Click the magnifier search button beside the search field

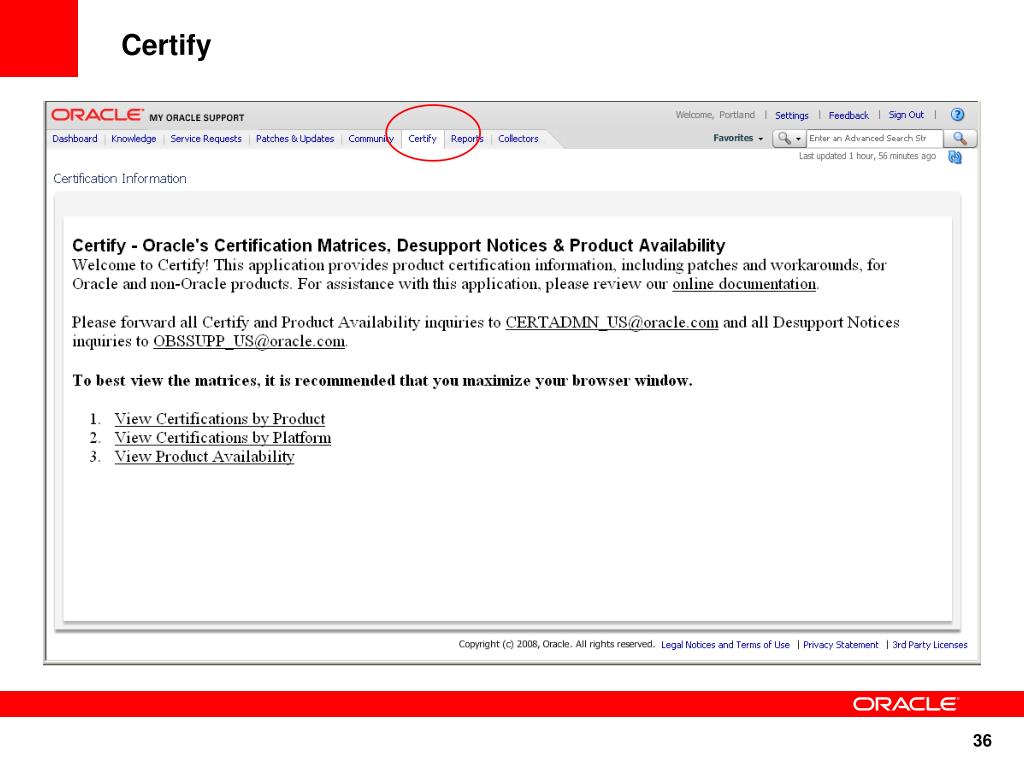[x=960, y=138]
